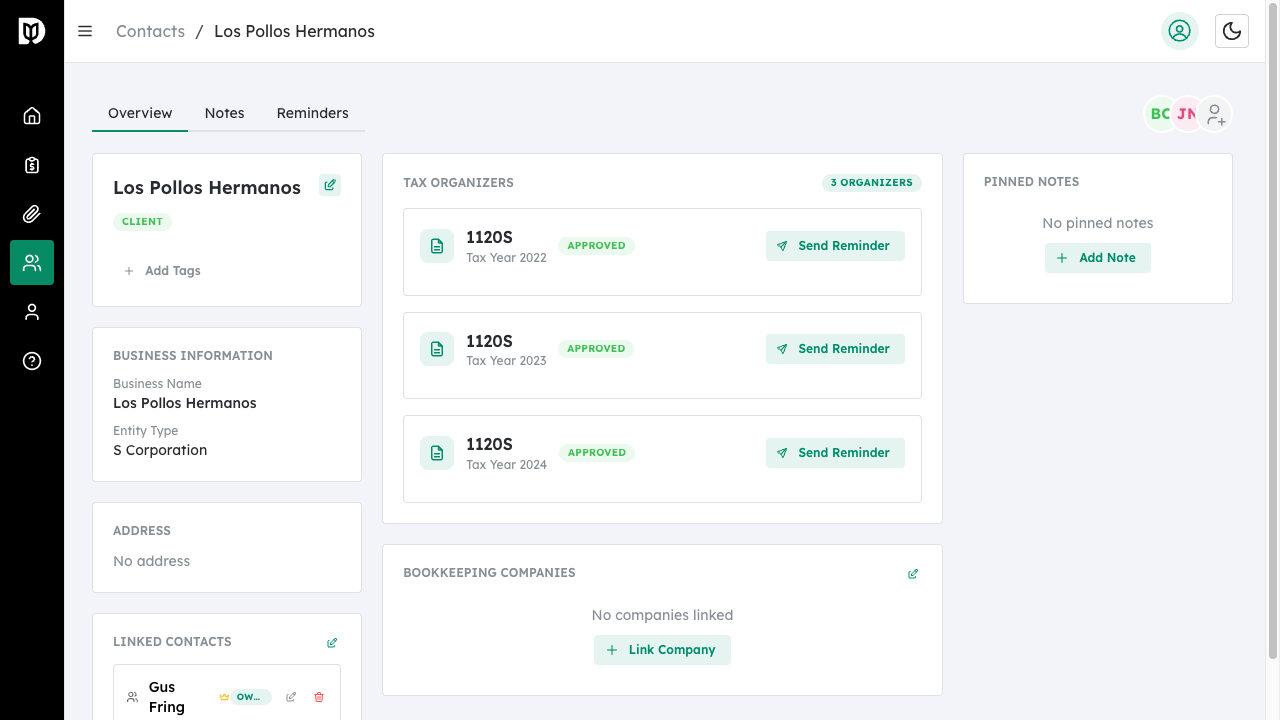This screenshot has width=1280, height=720.
Task: Open the edit icon on Bookkeeping Companies panel
Action: 912,573
